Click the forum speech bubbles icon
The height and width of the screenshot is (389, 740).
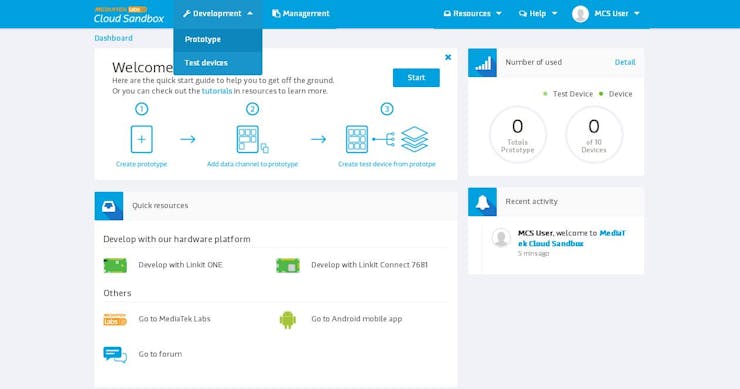pos(115,355)
